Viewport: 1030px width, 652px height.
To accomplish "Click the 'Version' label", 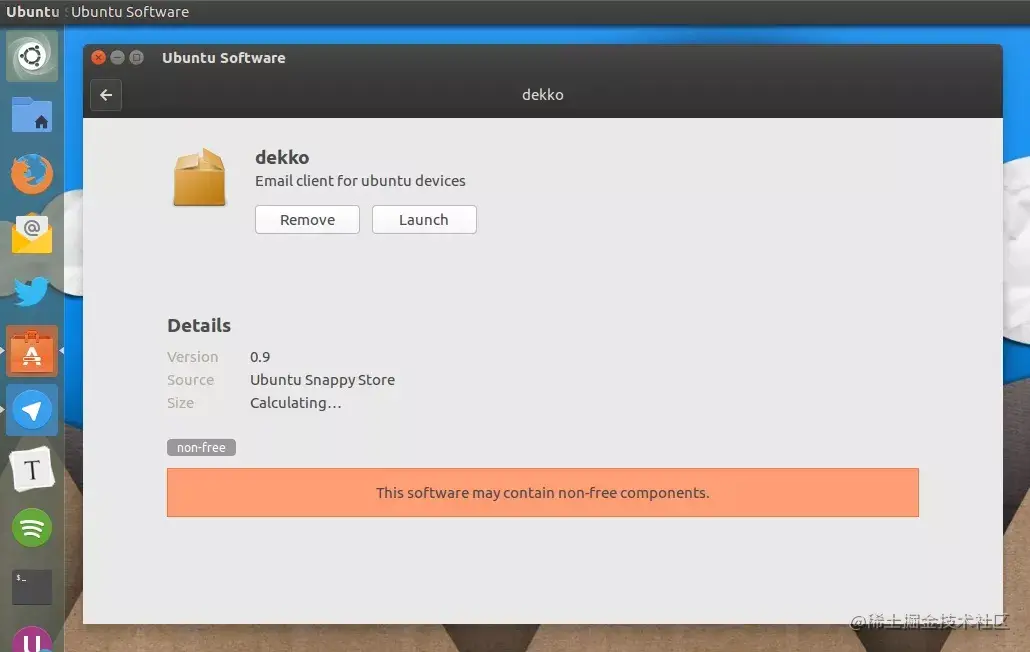I will [x=192, y=357].
